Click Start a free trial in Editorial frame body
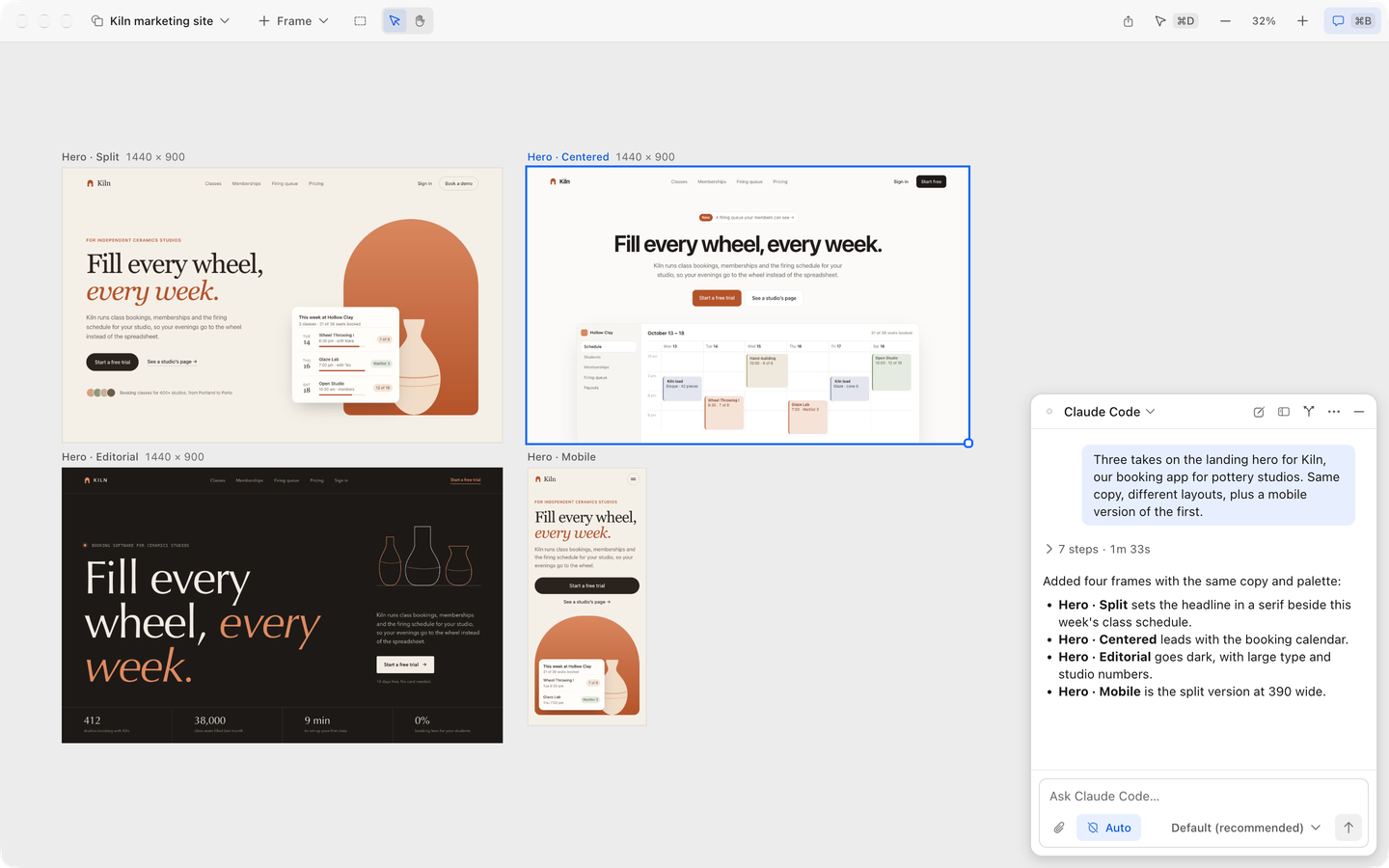The width and height of the screenshot is (1389, 868). [x=405, y=665]
